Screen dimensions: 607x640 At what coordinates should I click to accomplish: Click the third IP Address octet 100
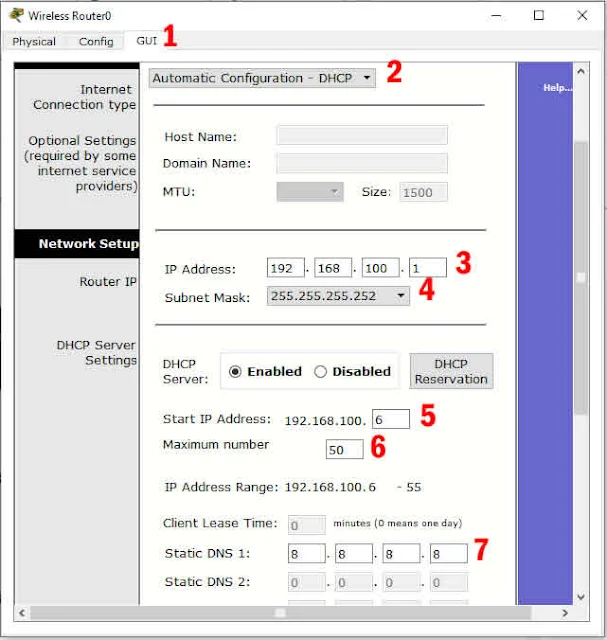pos(380,268)
